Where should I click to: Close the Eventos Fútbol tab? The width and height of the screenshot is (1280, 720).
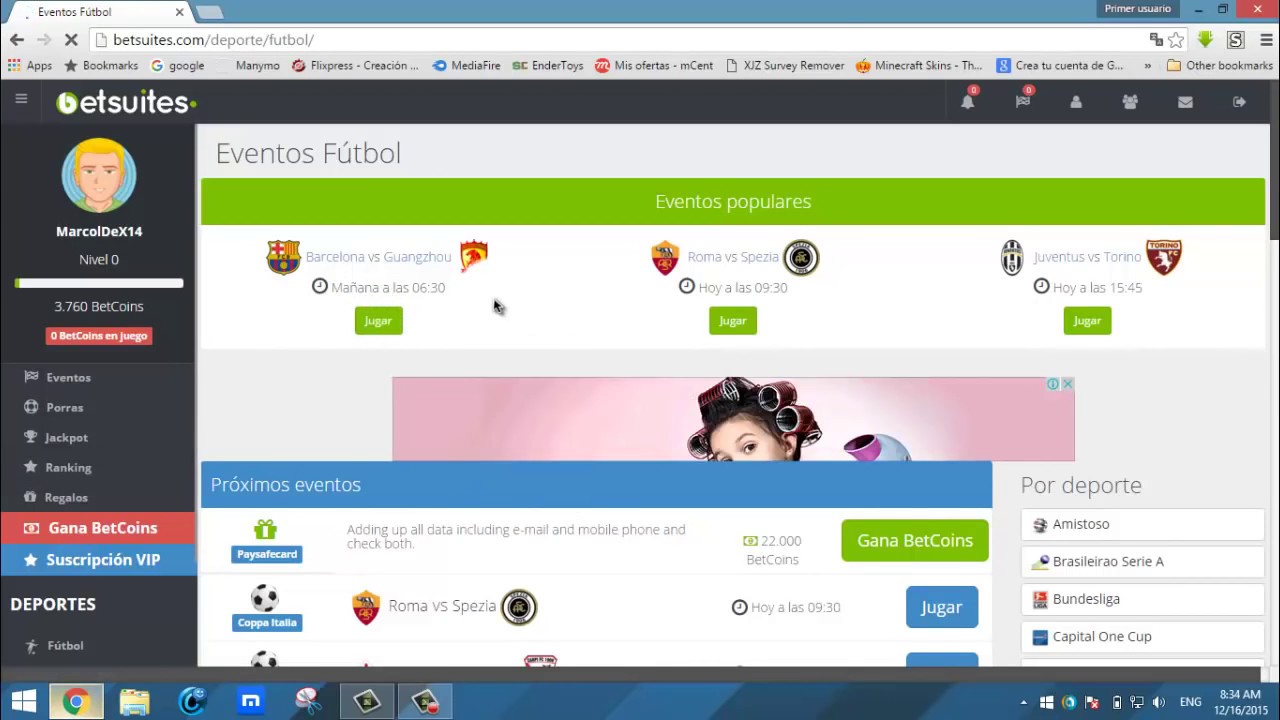click(180, 12)
